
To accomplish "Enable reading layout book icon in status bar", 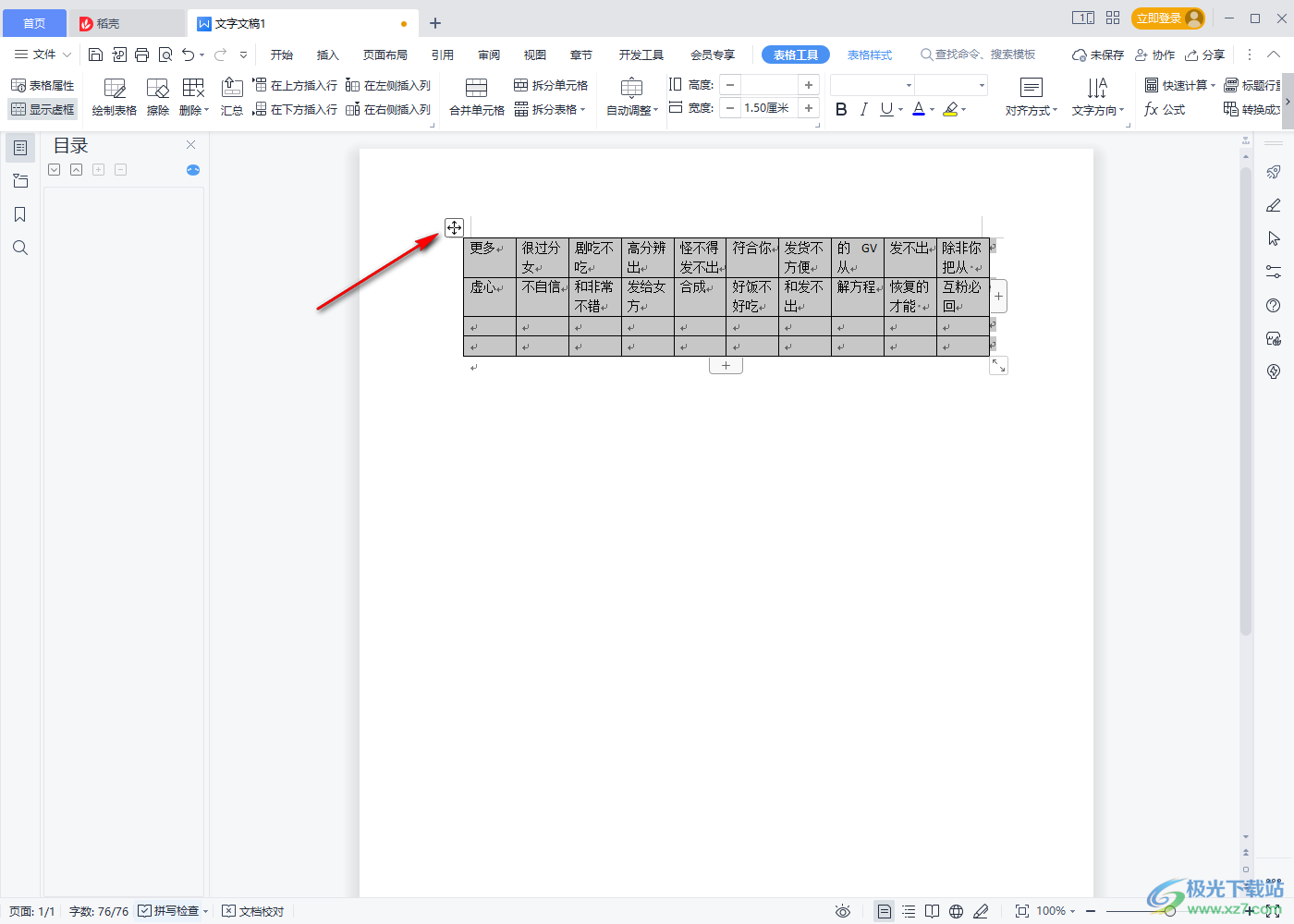I will (933, 911).
